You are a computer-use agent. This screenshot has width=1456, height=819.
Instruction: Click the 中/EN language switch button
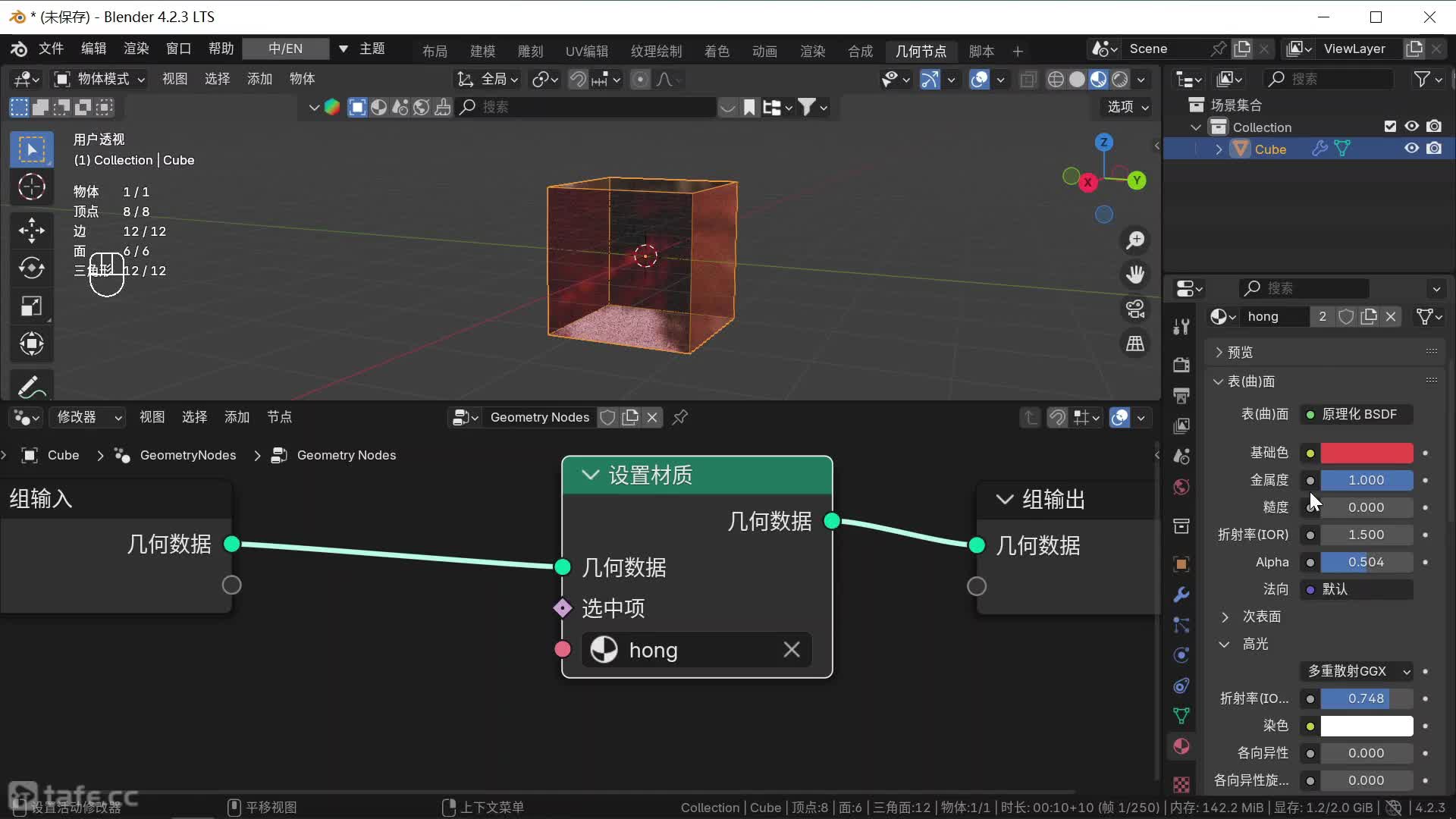point(285,49)
